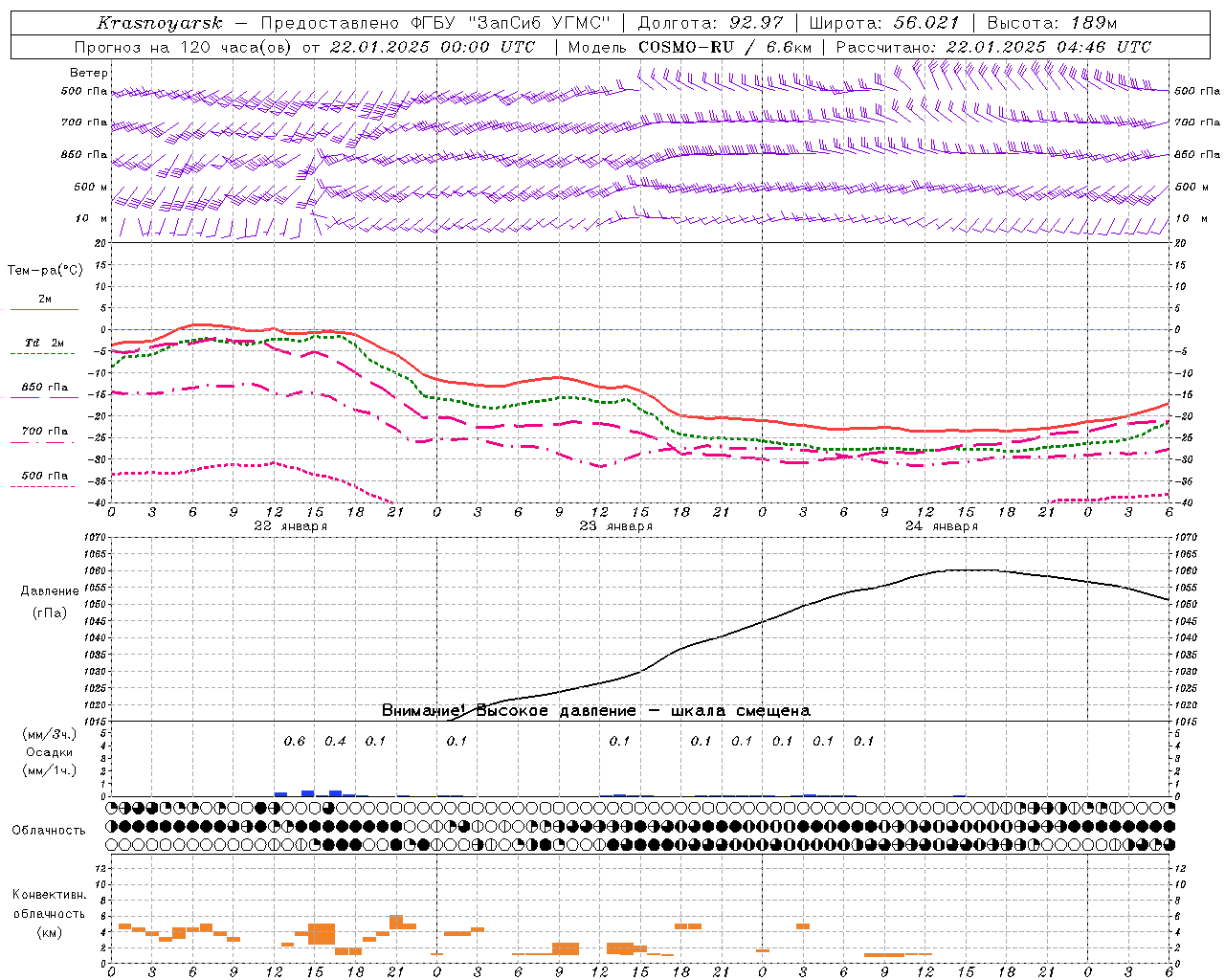Click the 'Модель COSMO-RU / 6.6км' model label
The width and height of the screenshot is (1225, 980).
coord(690,47)
